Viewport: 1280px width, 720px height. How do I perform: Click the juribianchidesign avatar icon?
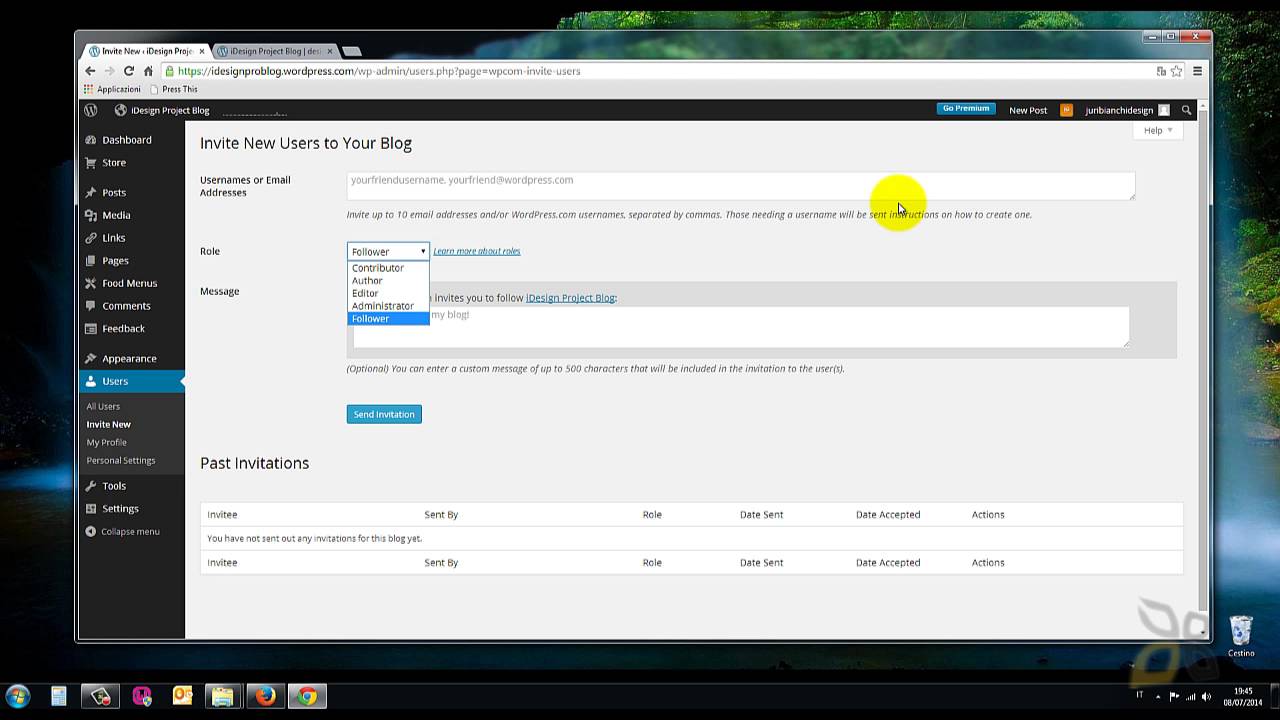[1163, 110]
